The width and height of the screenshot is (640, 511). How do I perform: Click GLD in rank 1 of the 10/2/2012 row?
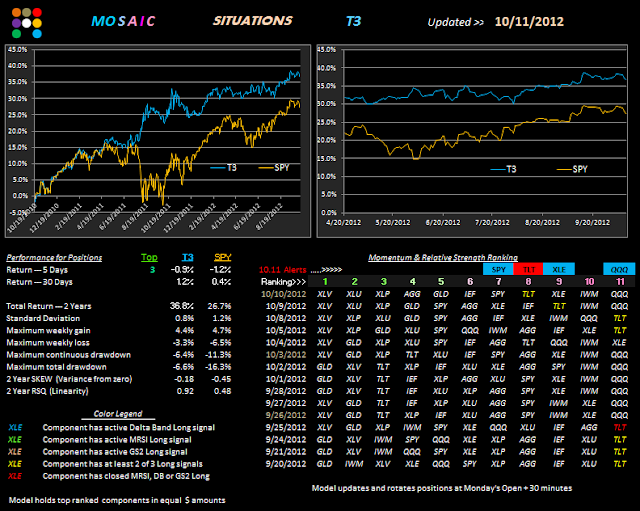click(x=324, y=367)
